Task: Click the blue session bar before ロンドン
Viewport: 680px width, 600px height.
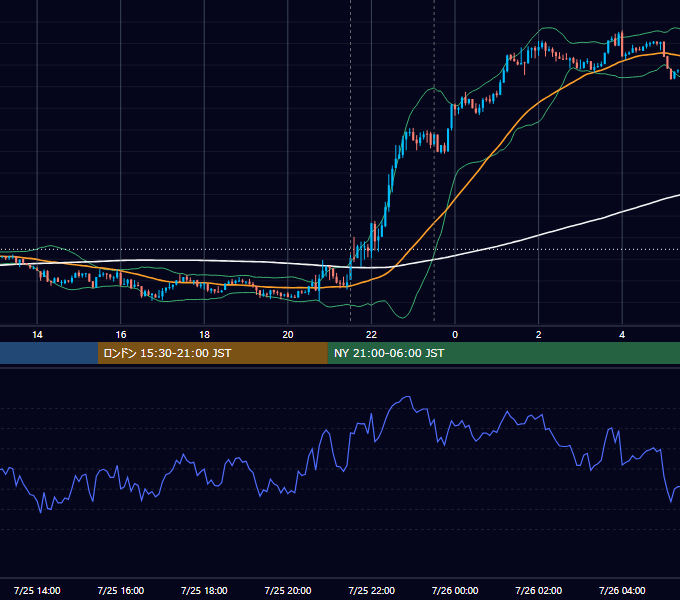Action: click(49, 353)
